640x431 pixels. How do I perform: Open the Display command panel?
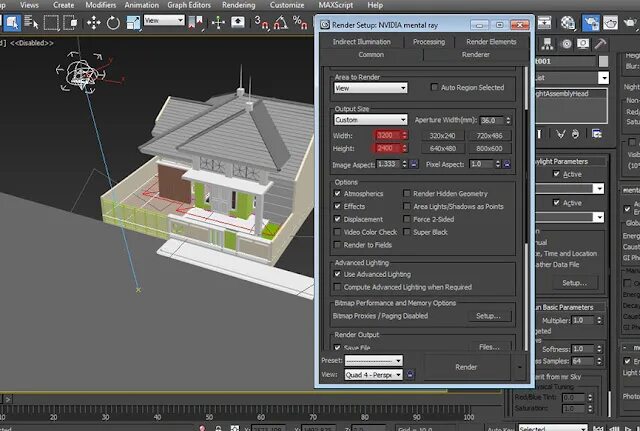(583, 44)
